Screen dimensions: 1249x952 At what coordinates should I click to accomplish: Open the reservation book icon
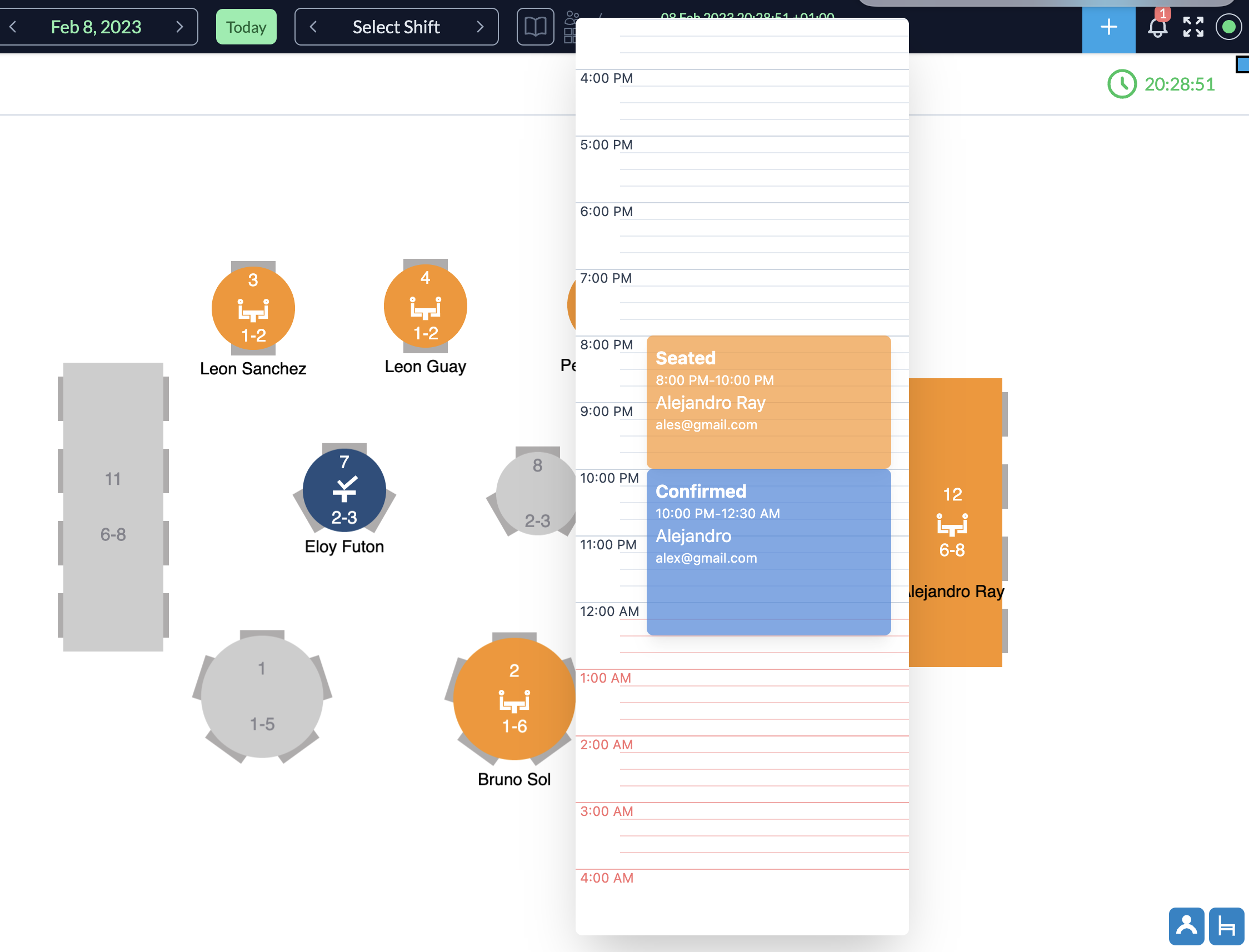535,27
